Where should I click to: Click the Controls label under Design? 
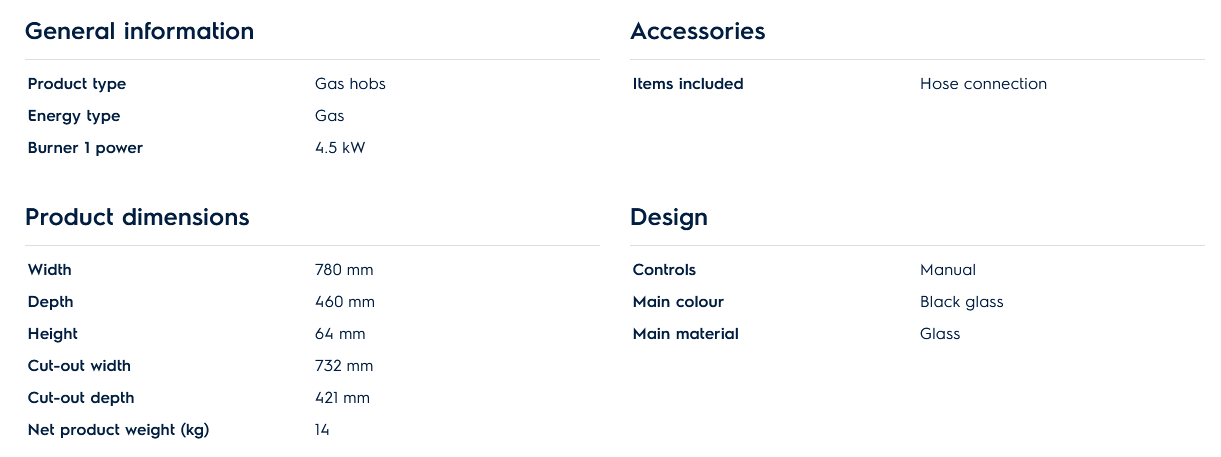point(664,270)
